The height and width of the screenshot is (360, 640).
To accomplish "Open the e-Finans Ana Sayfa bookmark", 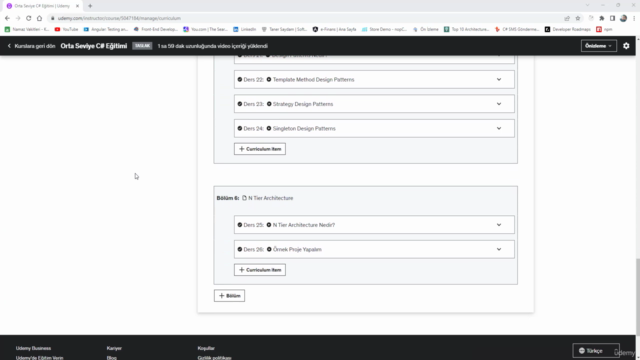I will (334, 29).
